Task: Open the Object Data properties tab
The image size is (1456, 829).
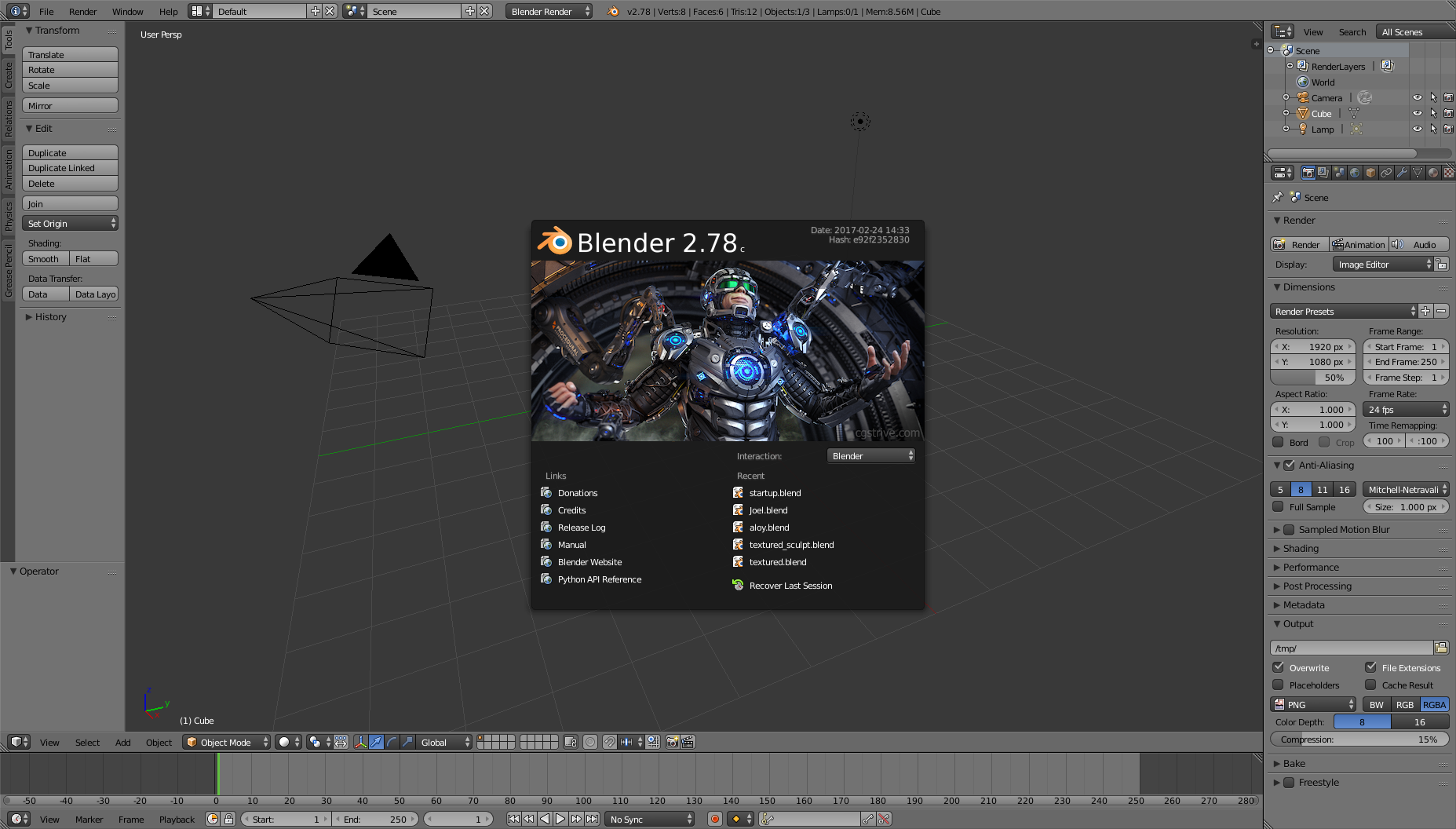Action: (1418, 173)
